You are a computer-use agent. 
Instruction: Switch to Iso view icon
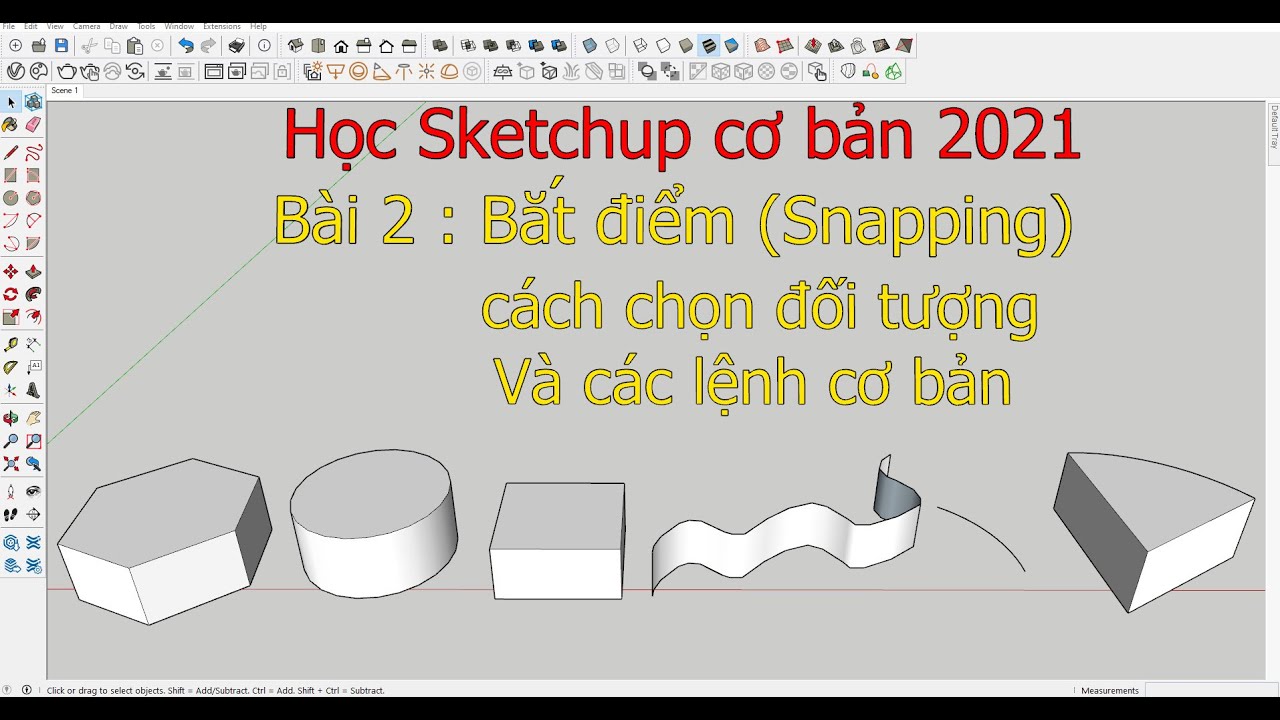295,46
